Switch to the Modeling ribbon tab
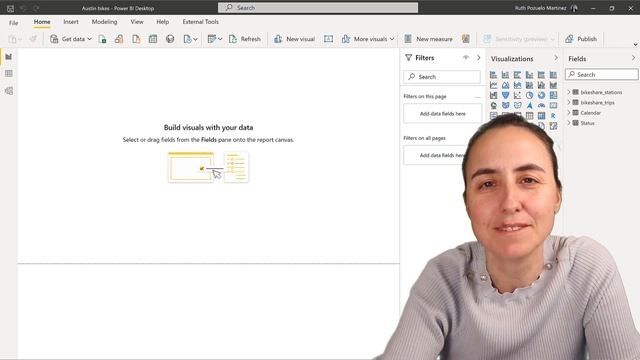 click(x=104, y=22)
